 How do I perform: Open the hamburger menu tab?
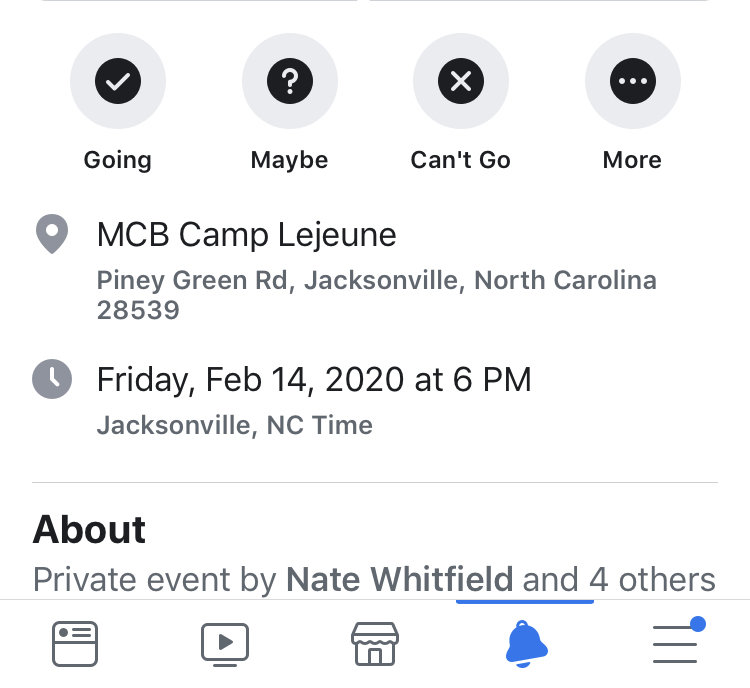pyautogui.click(x=675, y=644)
